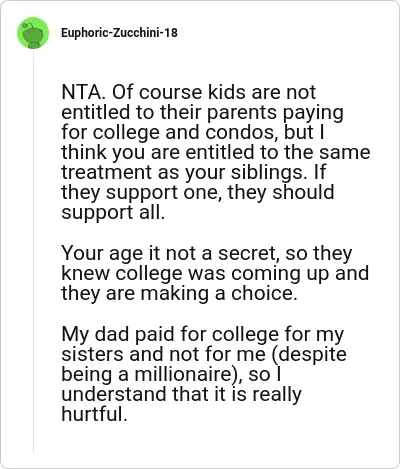Screen dimensions: 400x469
Task: Click the line "understand that it is really"
Action: pyautogui.click(x=181, y=394)
